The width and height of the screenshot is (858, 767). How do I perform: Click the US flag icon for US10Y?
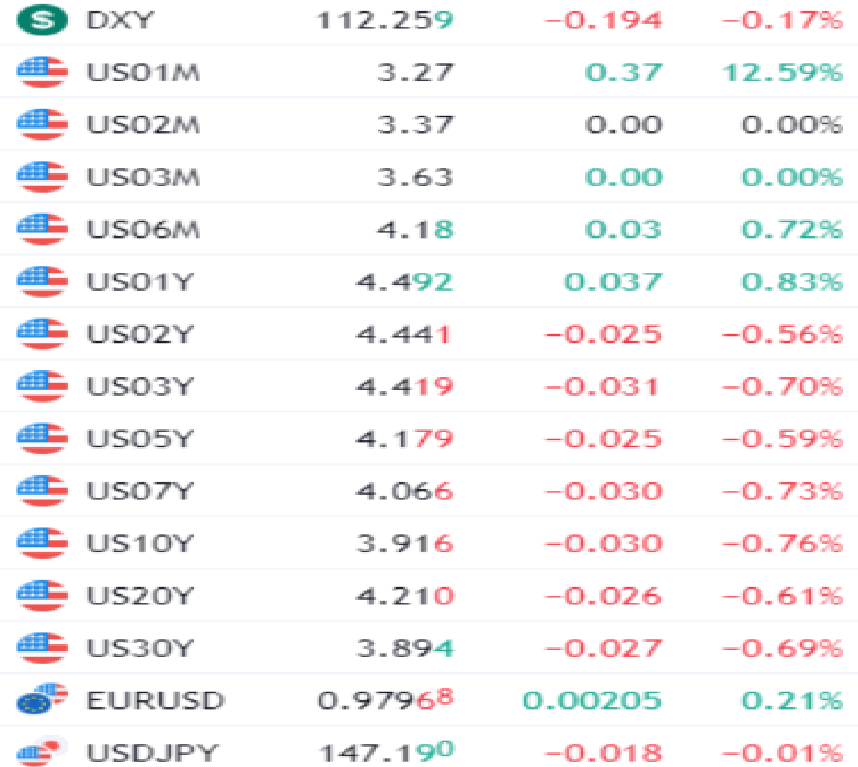click(42, 543)
